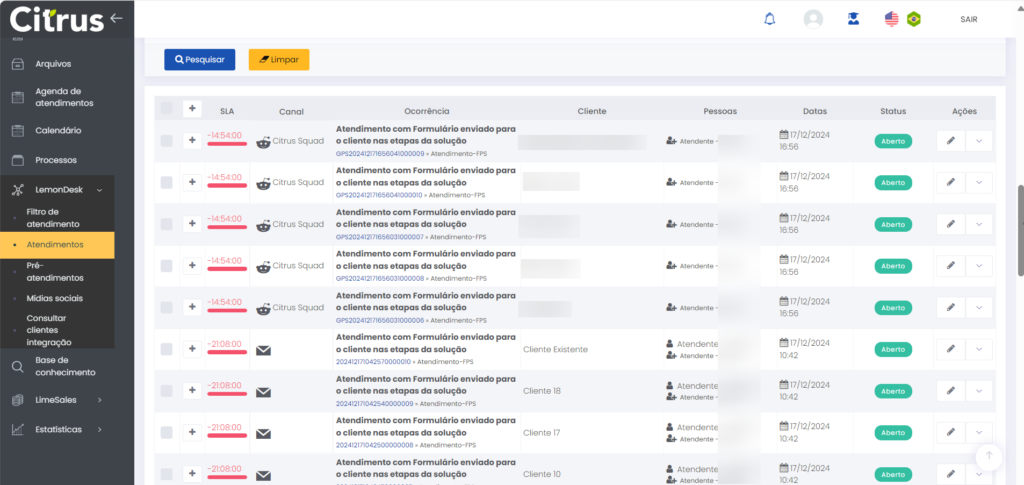
Task: Open Pré-atendimentos in the sidebar
Action: pos(55,271)
